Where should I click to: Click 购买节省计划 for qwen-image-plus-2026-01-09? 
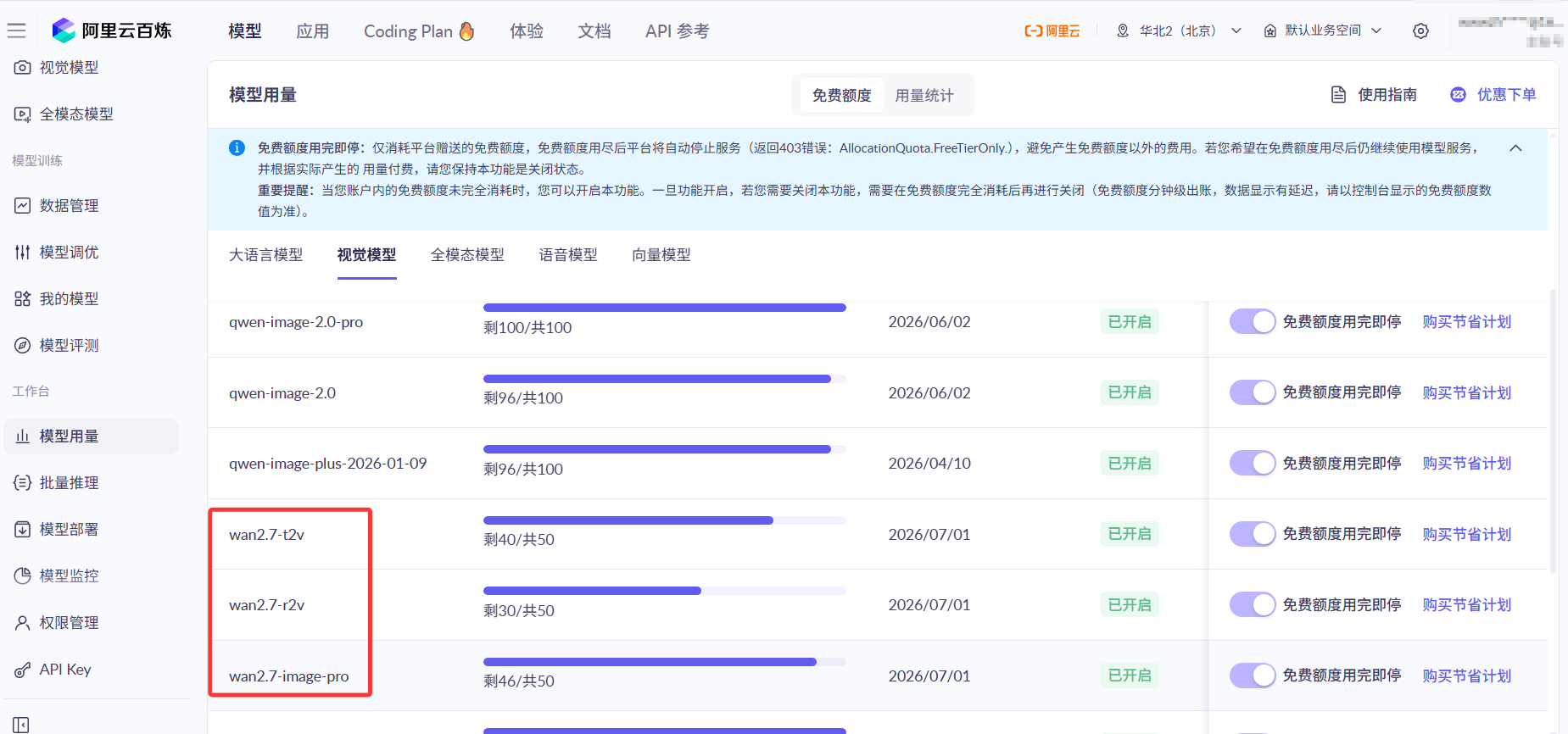tap(1467, 464)
